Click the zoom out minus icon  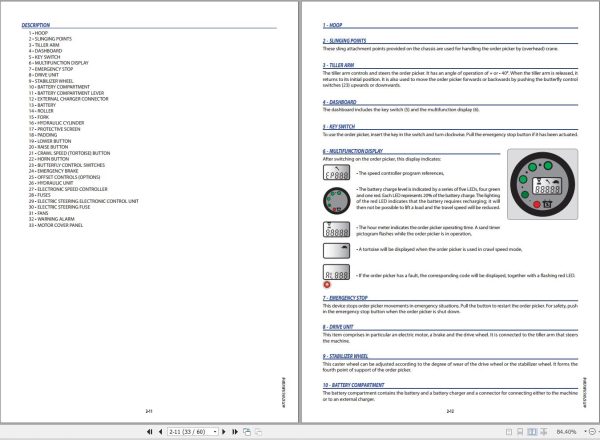[592, 432]
